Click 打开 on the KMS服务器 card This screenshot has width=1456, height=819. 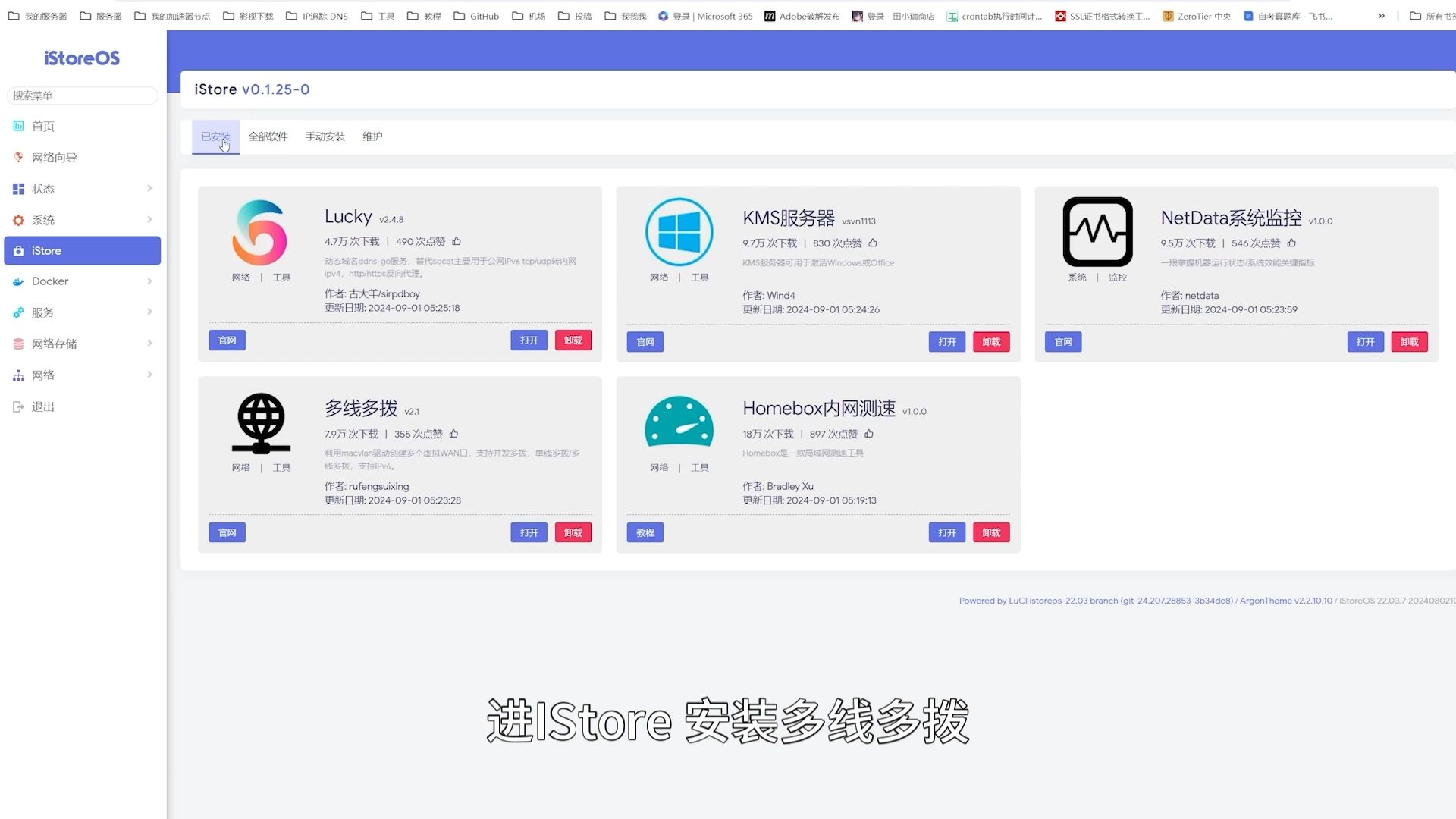tap(947, 342)
